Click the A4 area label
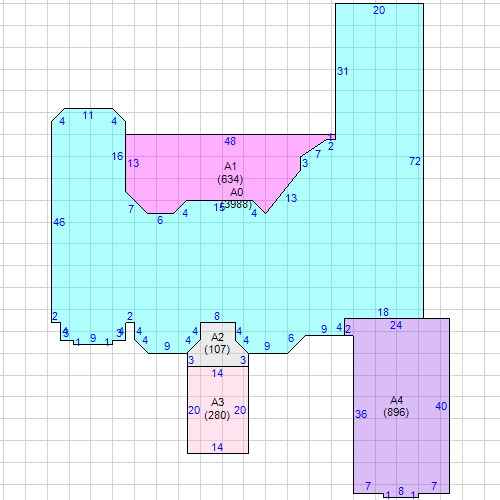The image size is (500, 500). tap(396, 400)
